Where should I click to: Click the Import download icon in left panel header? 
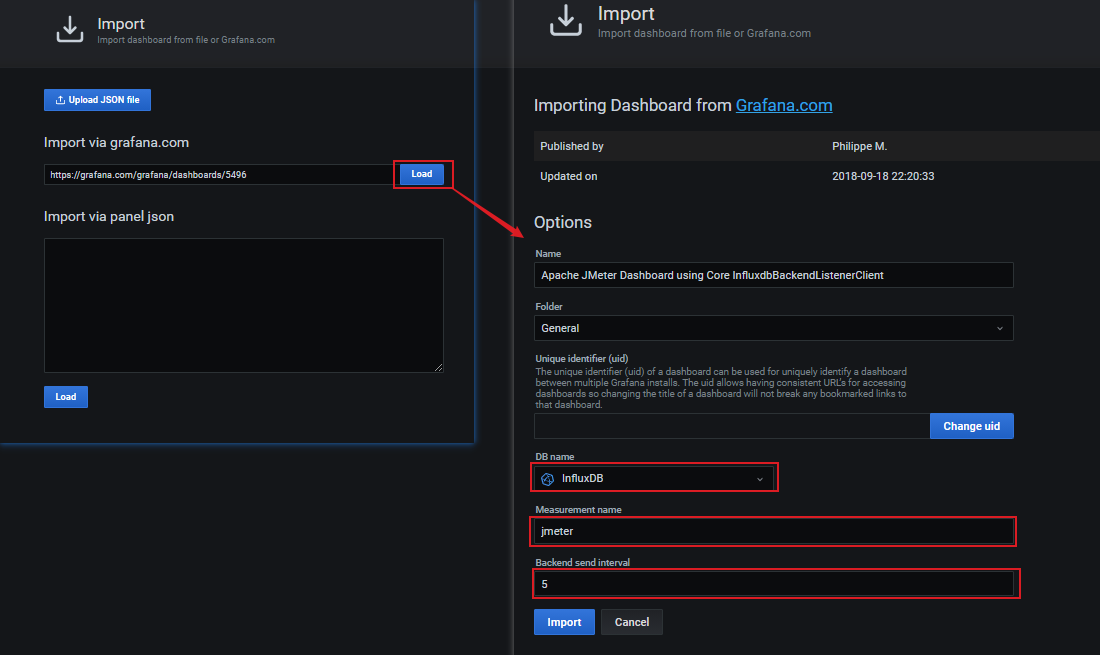tap(69, 29)
